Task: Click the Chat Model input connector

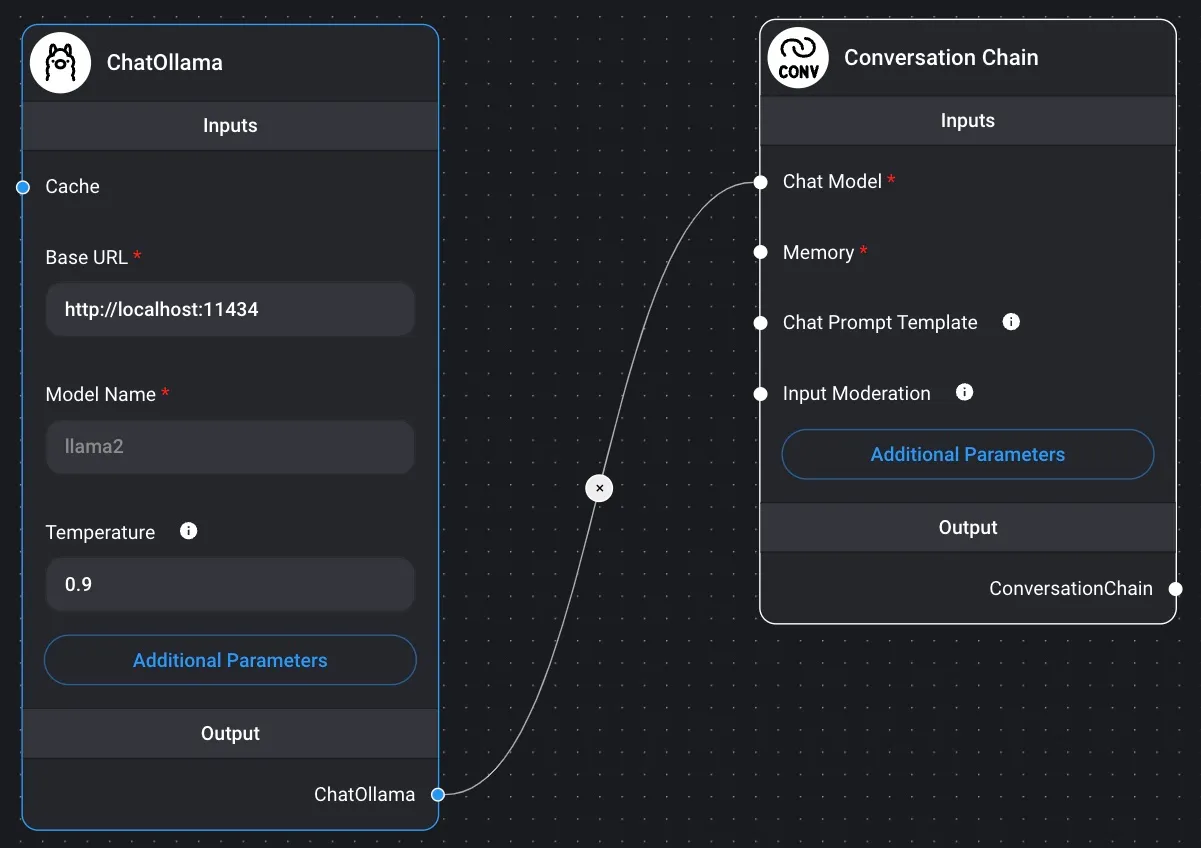Action: coord(761,182)
